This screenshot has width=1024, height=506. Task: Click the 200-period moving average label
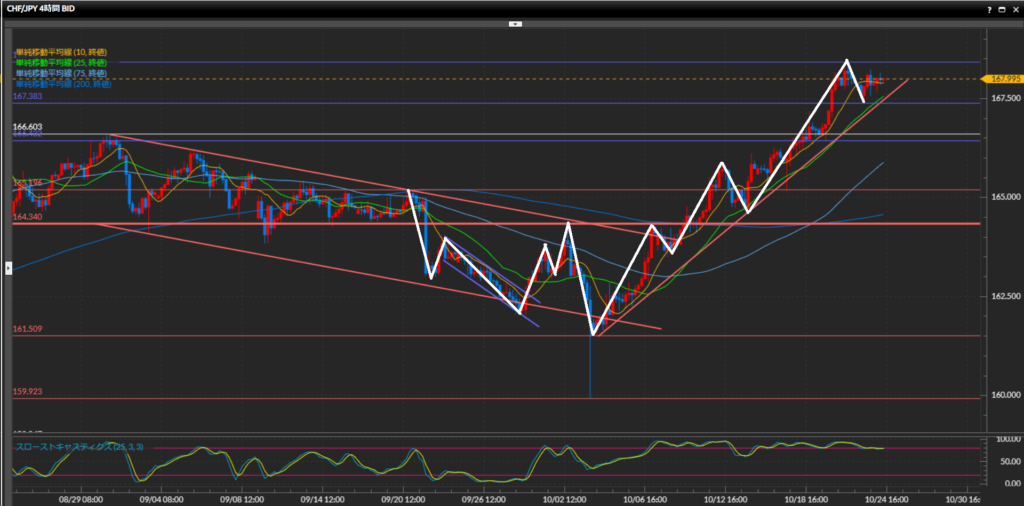coord(62,84)
